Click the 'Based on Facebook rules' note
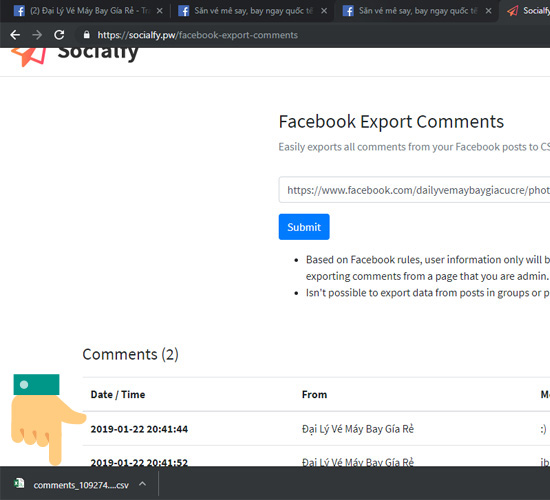The image size is (550, 500). 428,268
